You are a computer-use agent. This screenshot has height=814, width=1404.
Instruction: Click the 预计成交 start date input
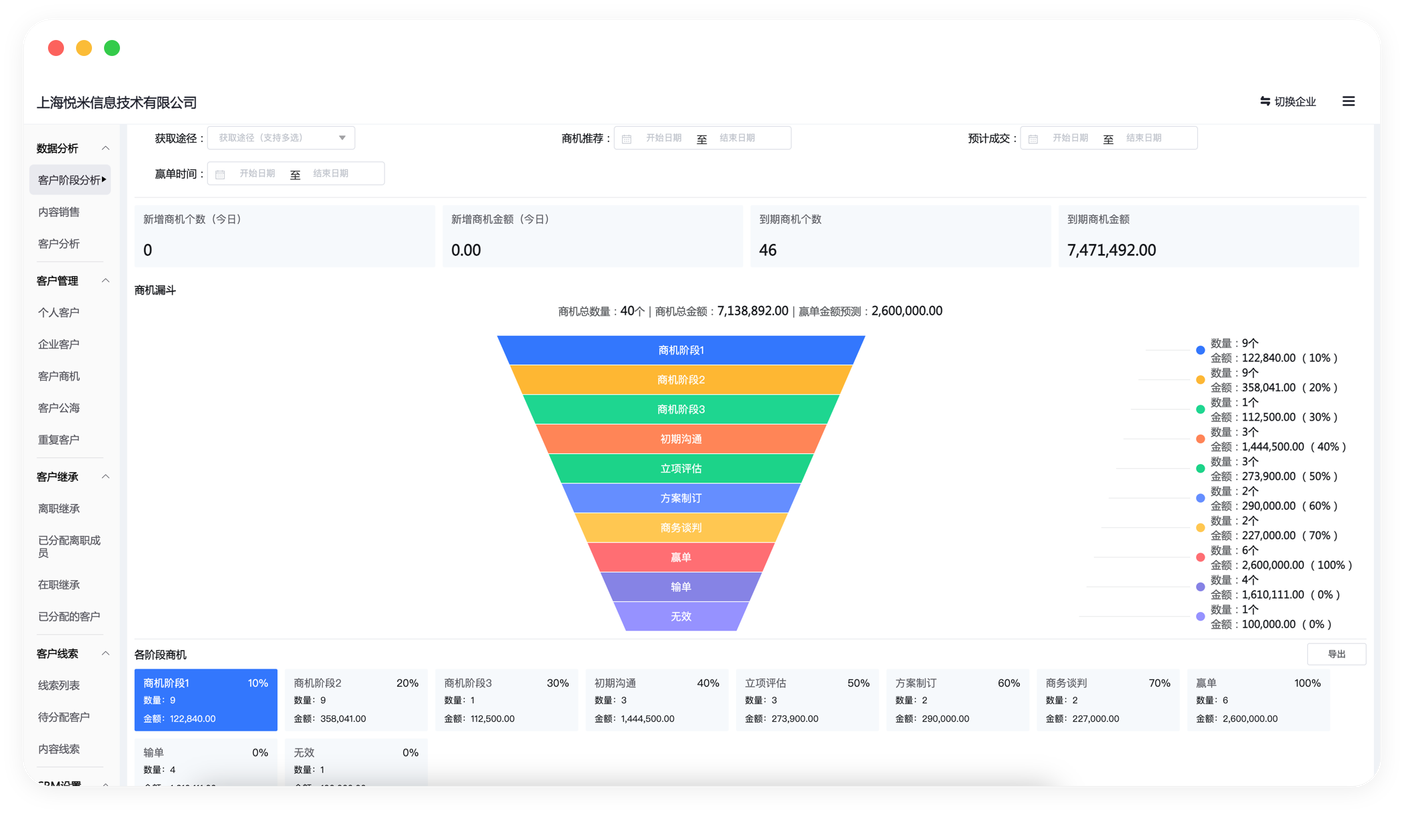point(1069,138)
